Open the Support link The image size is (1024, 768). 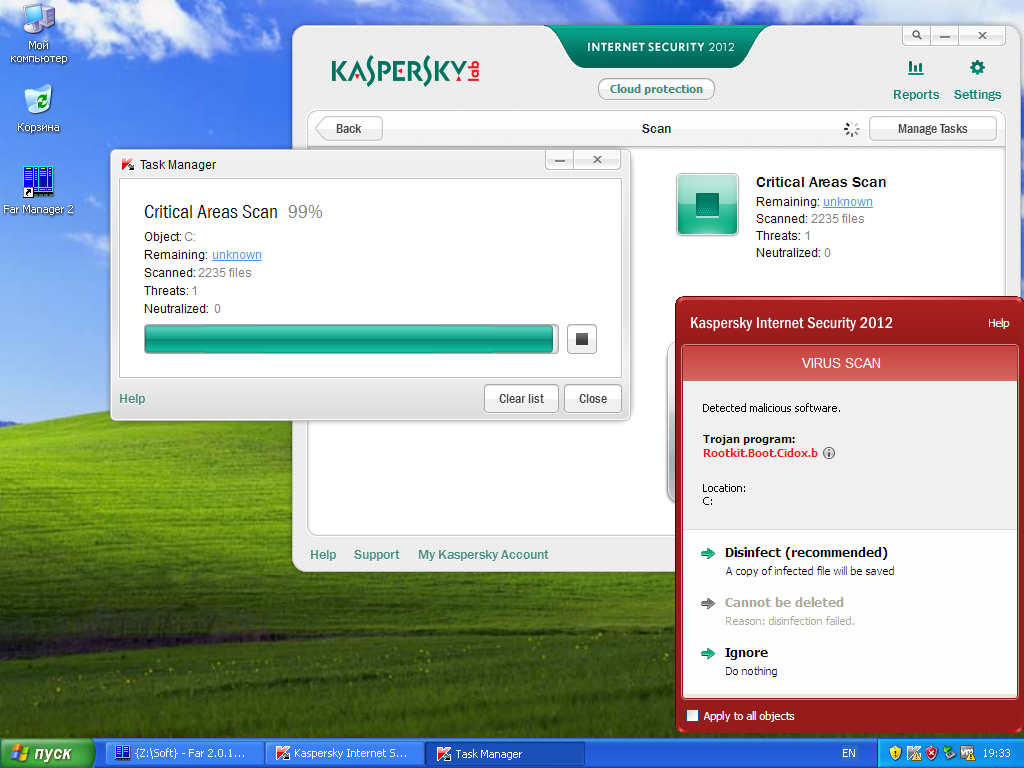pyautogui.click(x=376, y=554)
